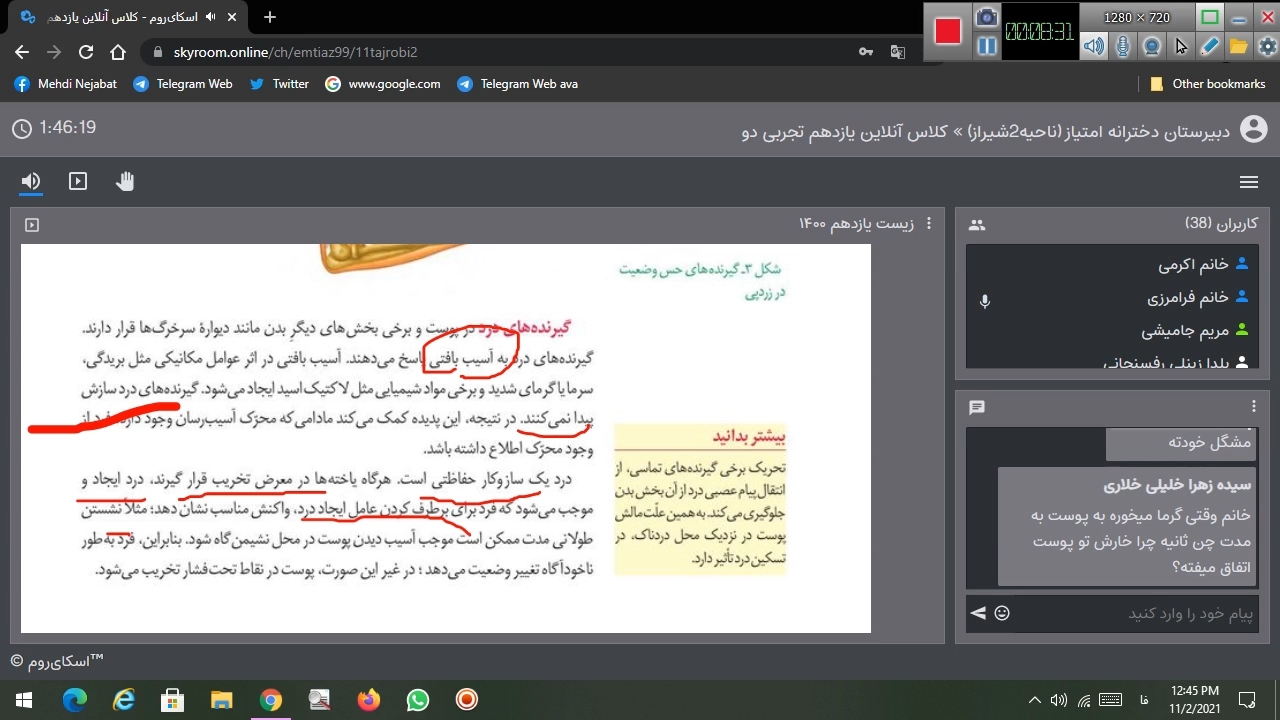
Task: Toggle Skyroom speaker sound on or off
Action: [x=31, y=181]
